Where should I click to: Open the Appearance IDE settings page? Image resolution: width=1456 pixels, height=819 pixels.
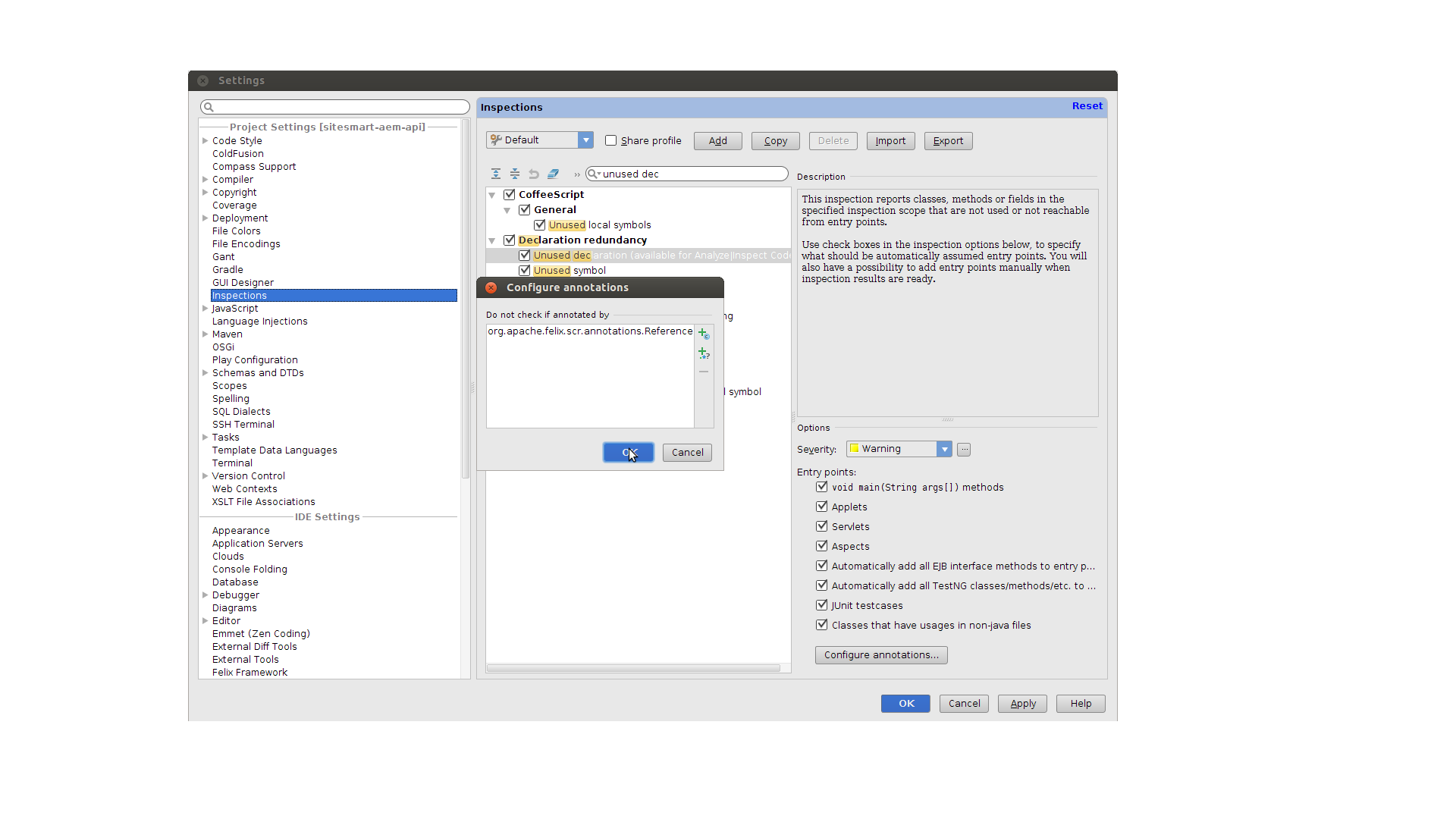point(241,531)
